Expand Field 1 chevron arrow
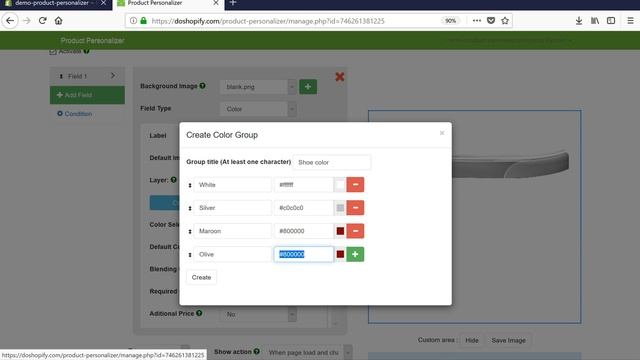The width and height of the screenshot is (640, 360). [113, 76]
